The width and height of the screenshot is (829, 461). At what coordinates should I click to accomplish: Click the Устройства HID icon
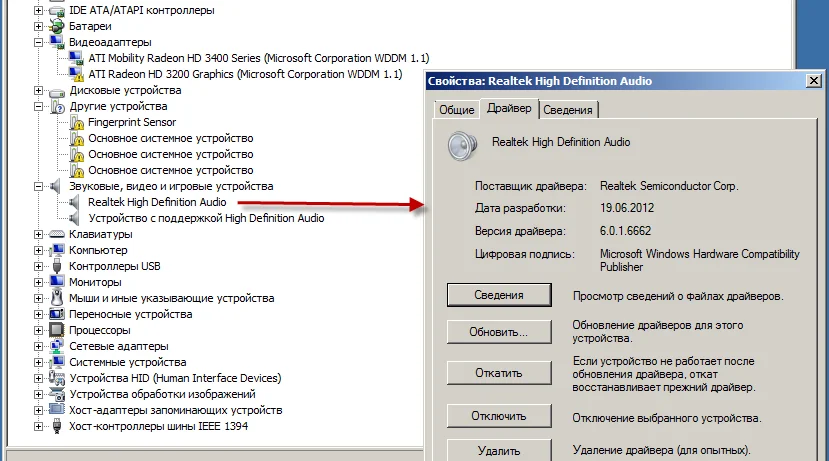(57, 378)
